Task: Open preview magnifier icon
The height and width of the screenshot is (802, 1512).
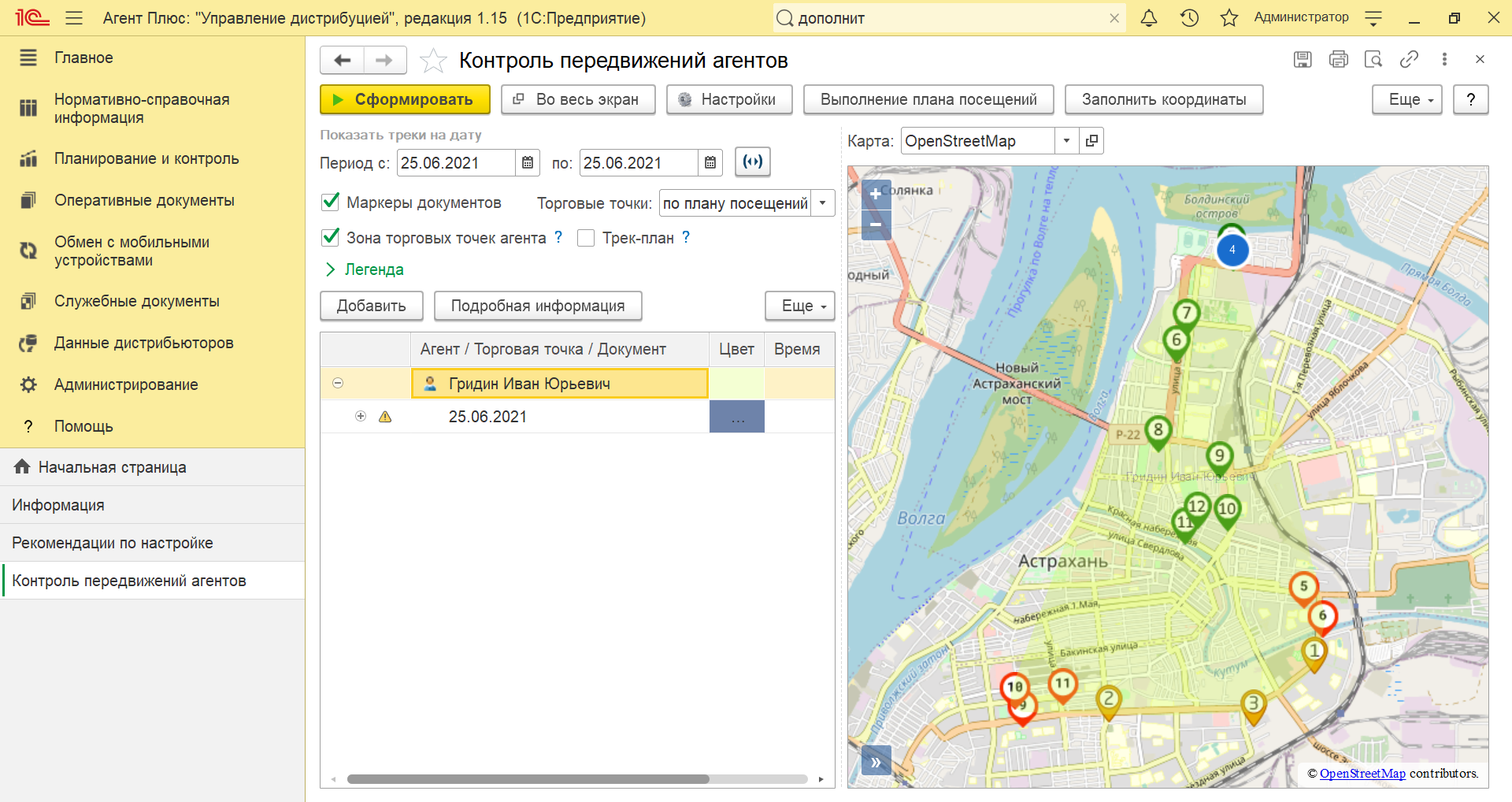Action: pos(1373,59)
